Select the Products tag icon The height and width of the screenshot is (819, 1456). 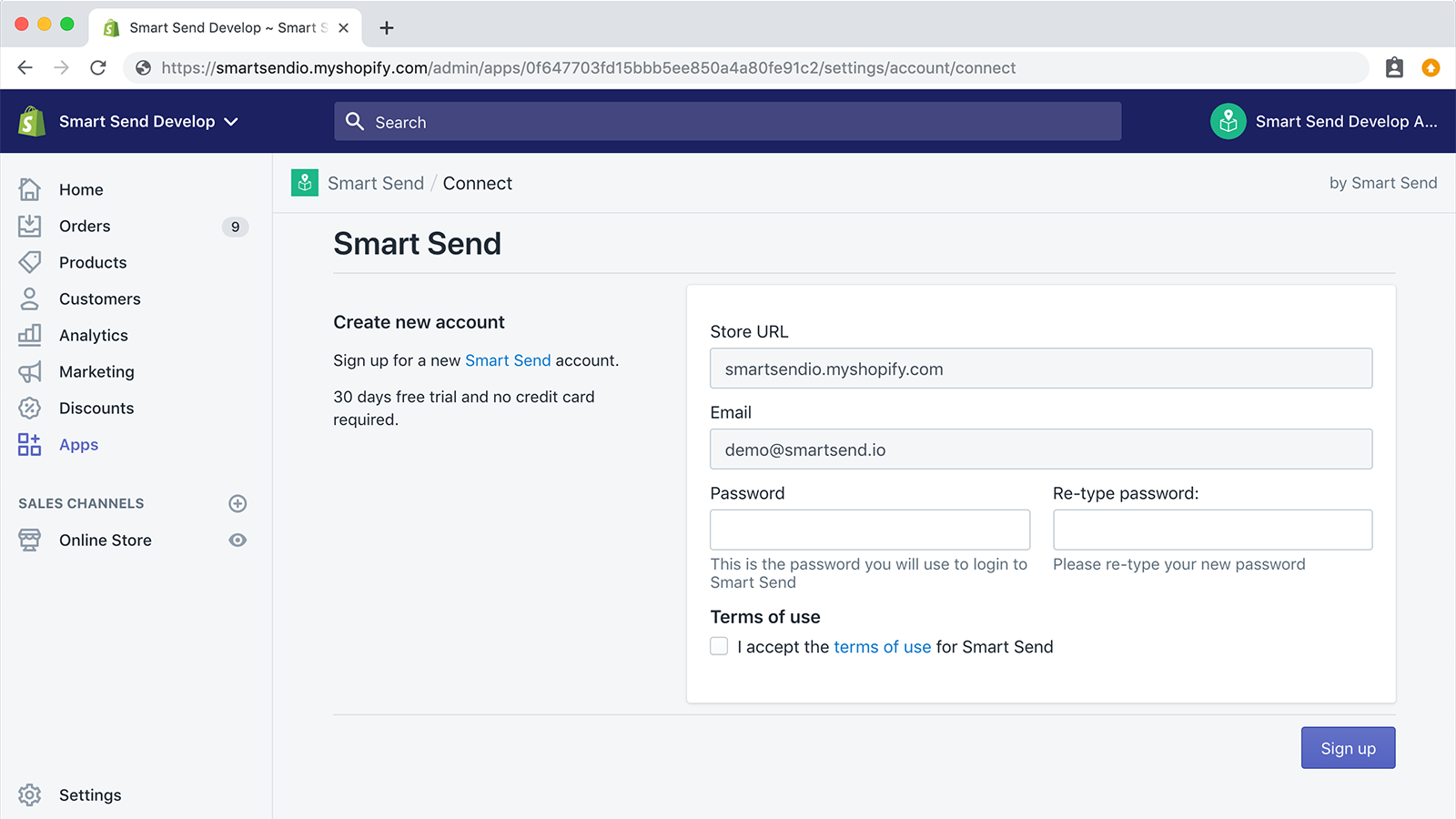pyautogui.click(x=28, y=262)
